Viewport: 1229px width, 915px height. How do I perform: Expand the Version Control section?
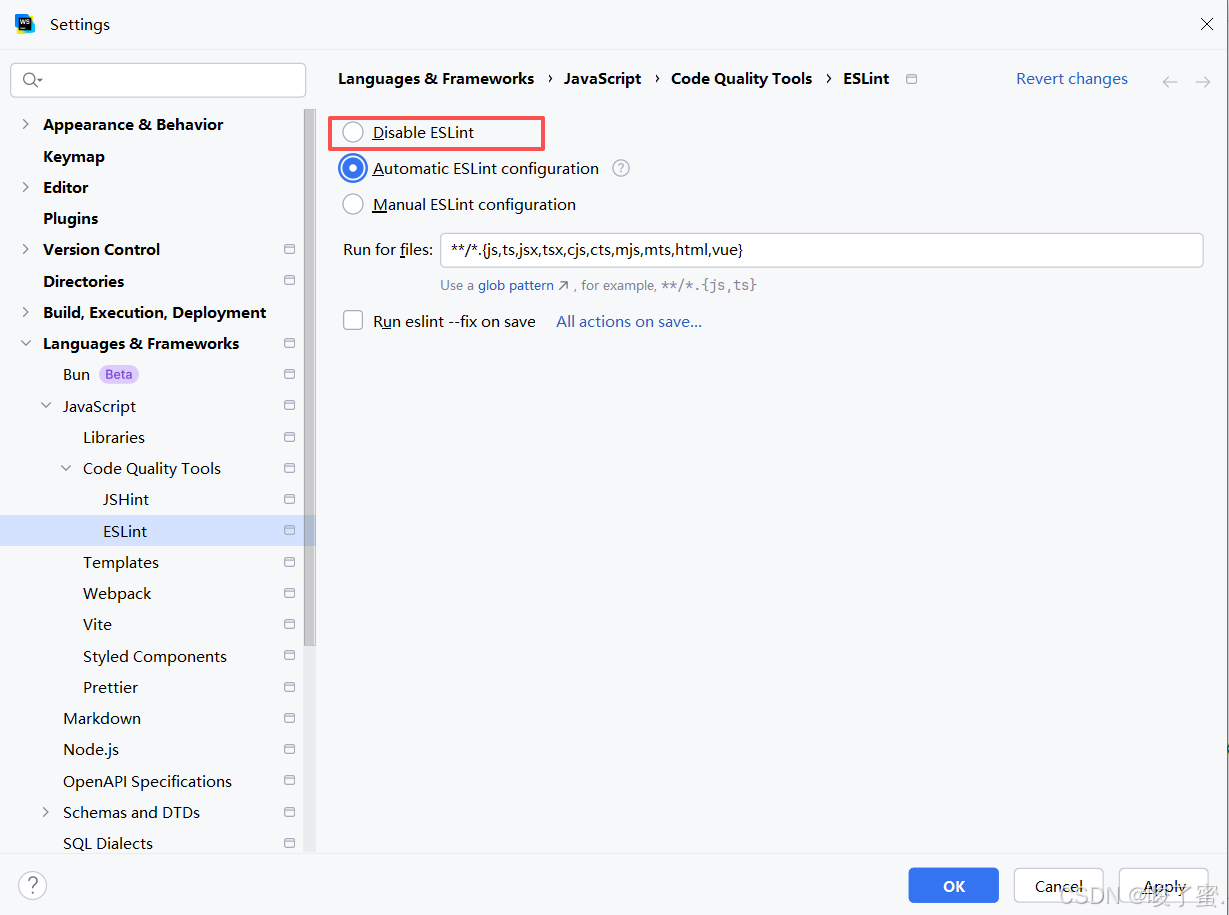pos(26,249)
